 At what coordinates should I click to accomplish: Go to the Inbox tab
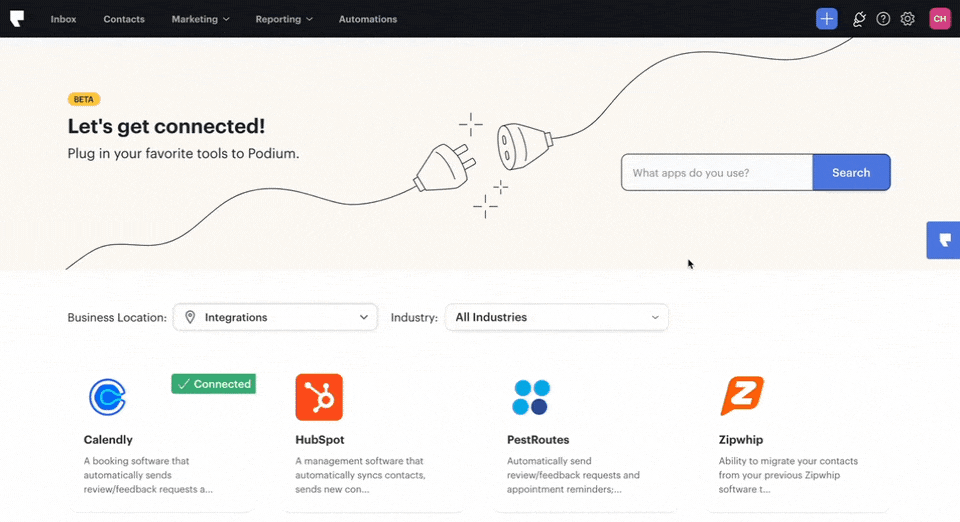tap(63, 19)
